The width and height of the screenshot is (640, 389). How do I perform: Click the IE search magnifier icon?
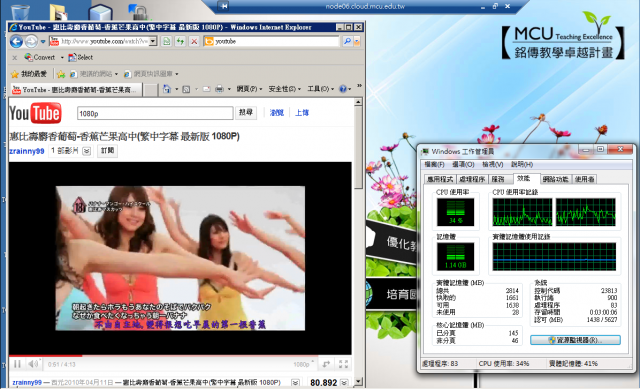[347, 41]
